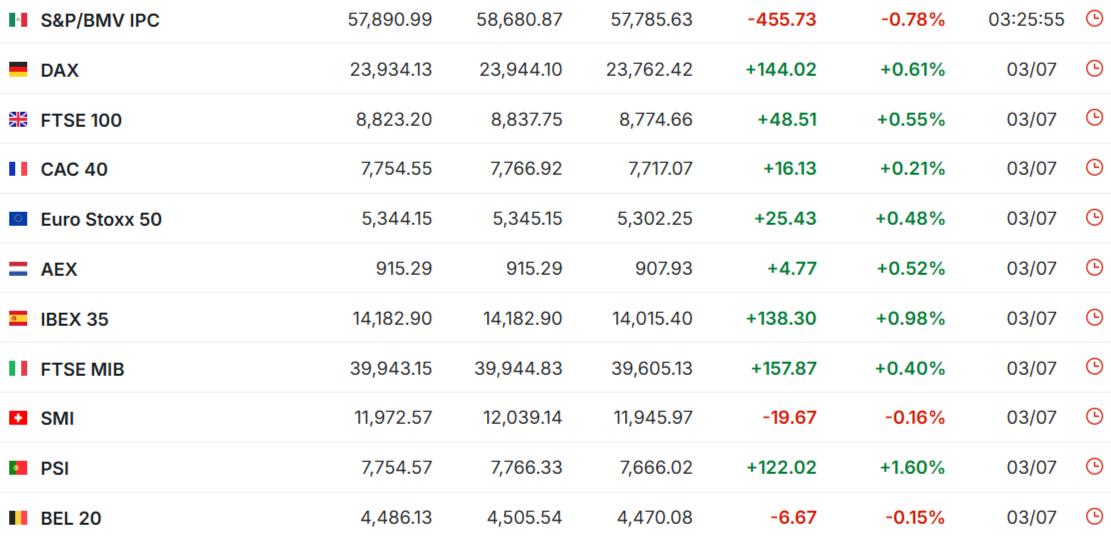Click the Swiss flag icon beside SMI
This screenshot has height=539, width=1111.
[18, 419]
